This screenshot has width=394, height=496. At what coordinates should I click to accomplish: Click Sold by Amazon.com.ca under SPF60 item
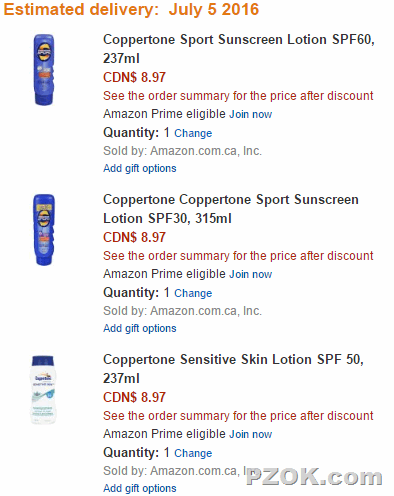pos(182,151)
